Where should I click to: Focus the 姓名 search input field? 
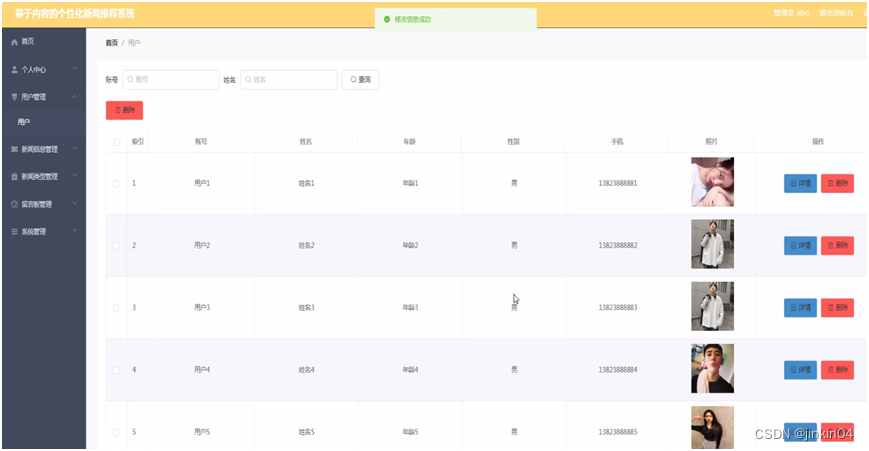[x=289, y=80]
